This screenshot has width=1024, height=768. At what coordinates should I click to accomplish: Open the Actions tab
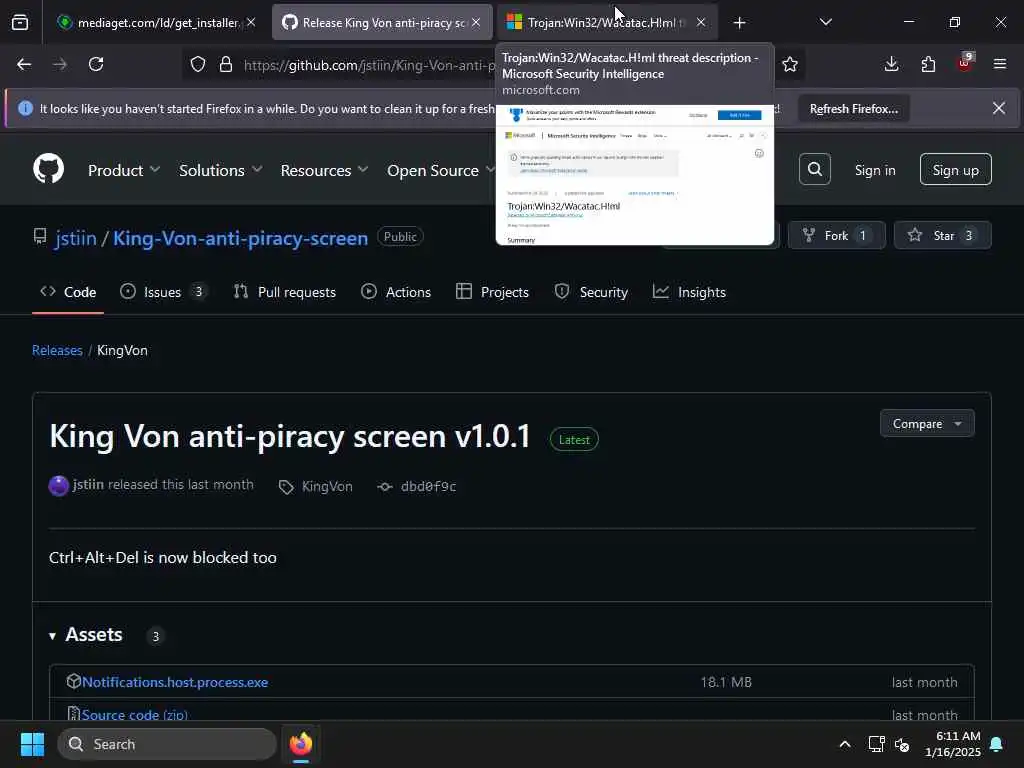click(x=396, y=292)
